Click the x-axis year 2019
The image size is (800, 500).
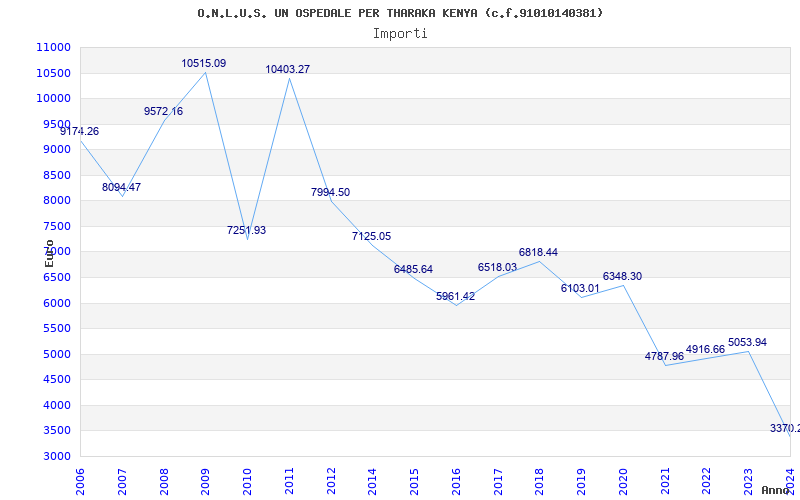click(x=581, y=481)
